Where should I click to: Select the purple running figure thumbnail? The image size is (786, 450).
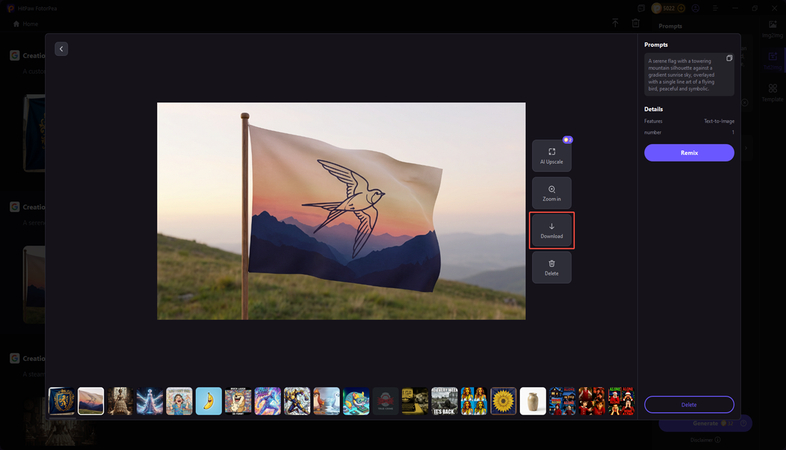pyautogui.click(x=268, y=401)
